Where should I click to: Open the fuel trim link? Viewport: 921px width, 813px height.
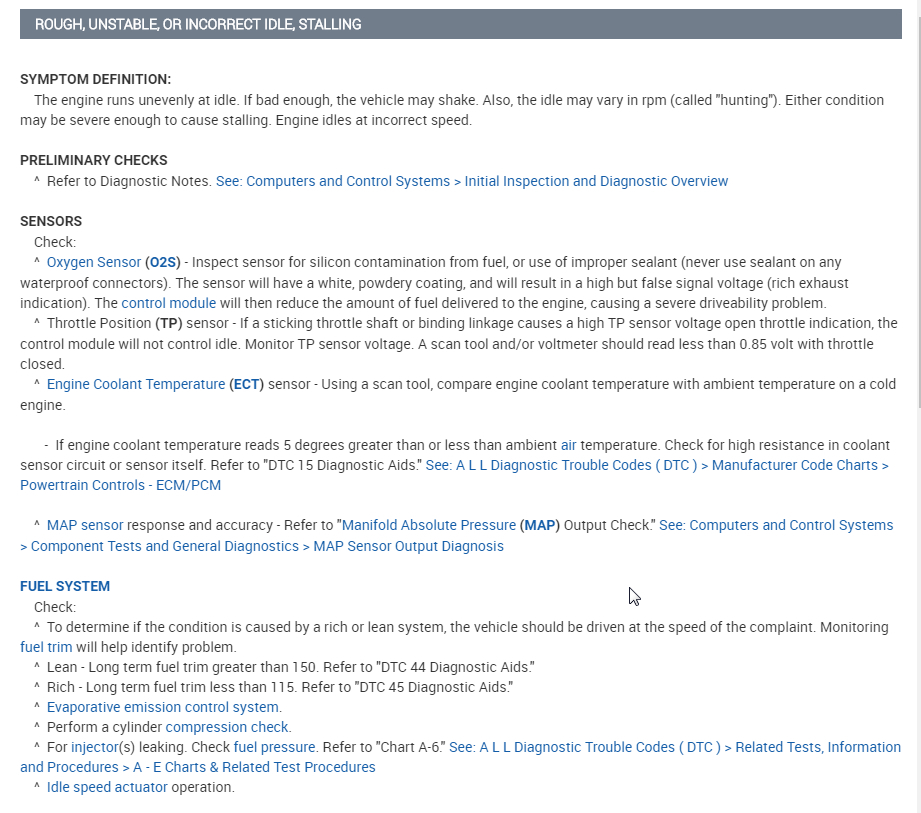point(46,647)
